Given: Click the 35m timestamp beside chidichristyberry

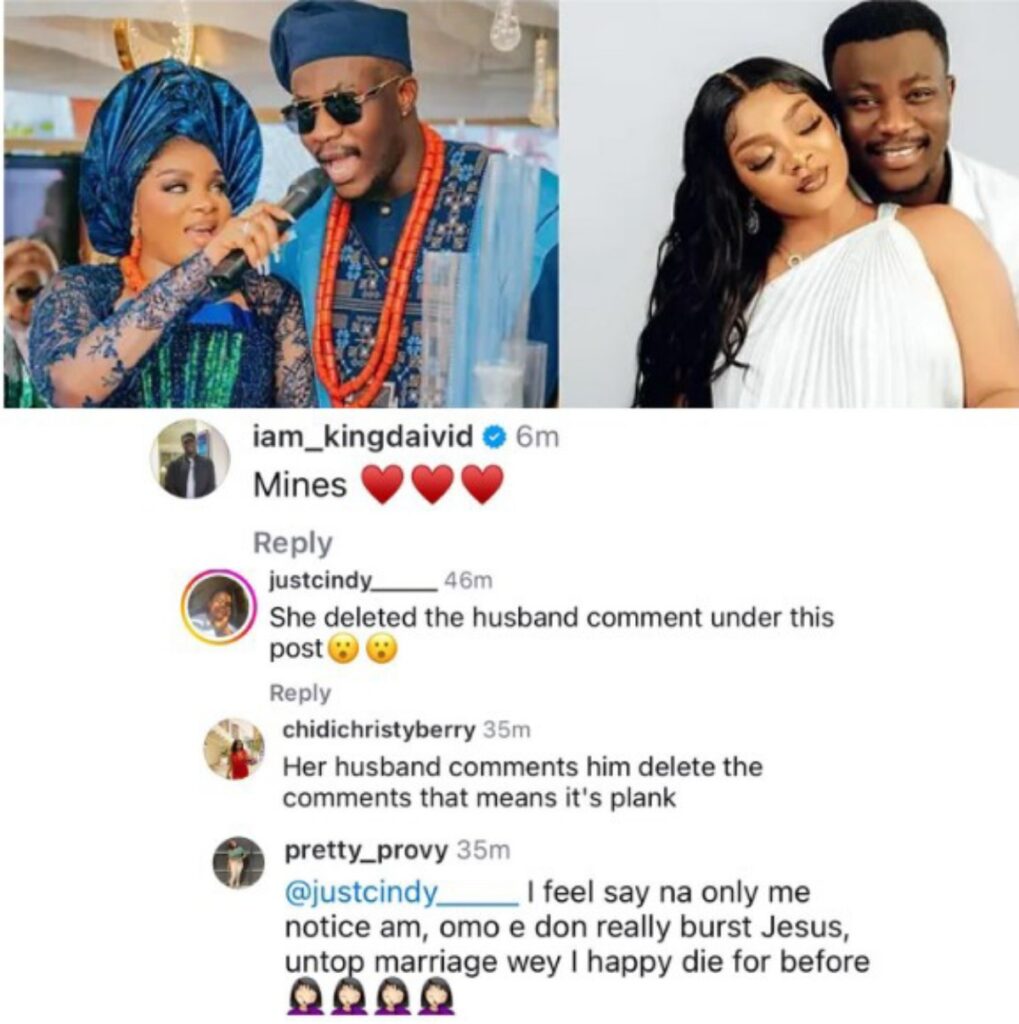Looking at the screenshot, I should (506, 730).
